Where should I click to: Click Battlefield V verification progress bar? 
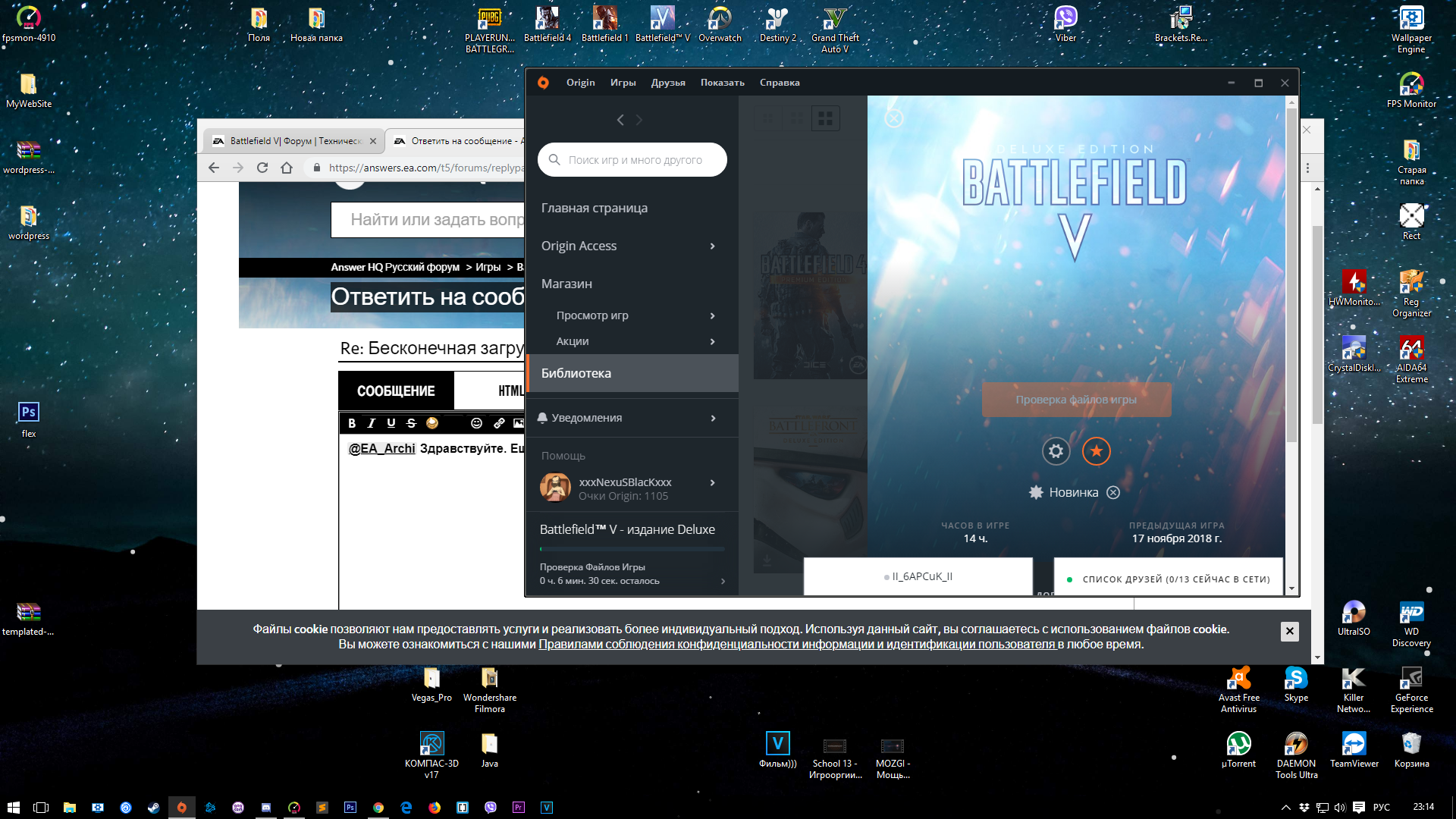pos(632,548)
